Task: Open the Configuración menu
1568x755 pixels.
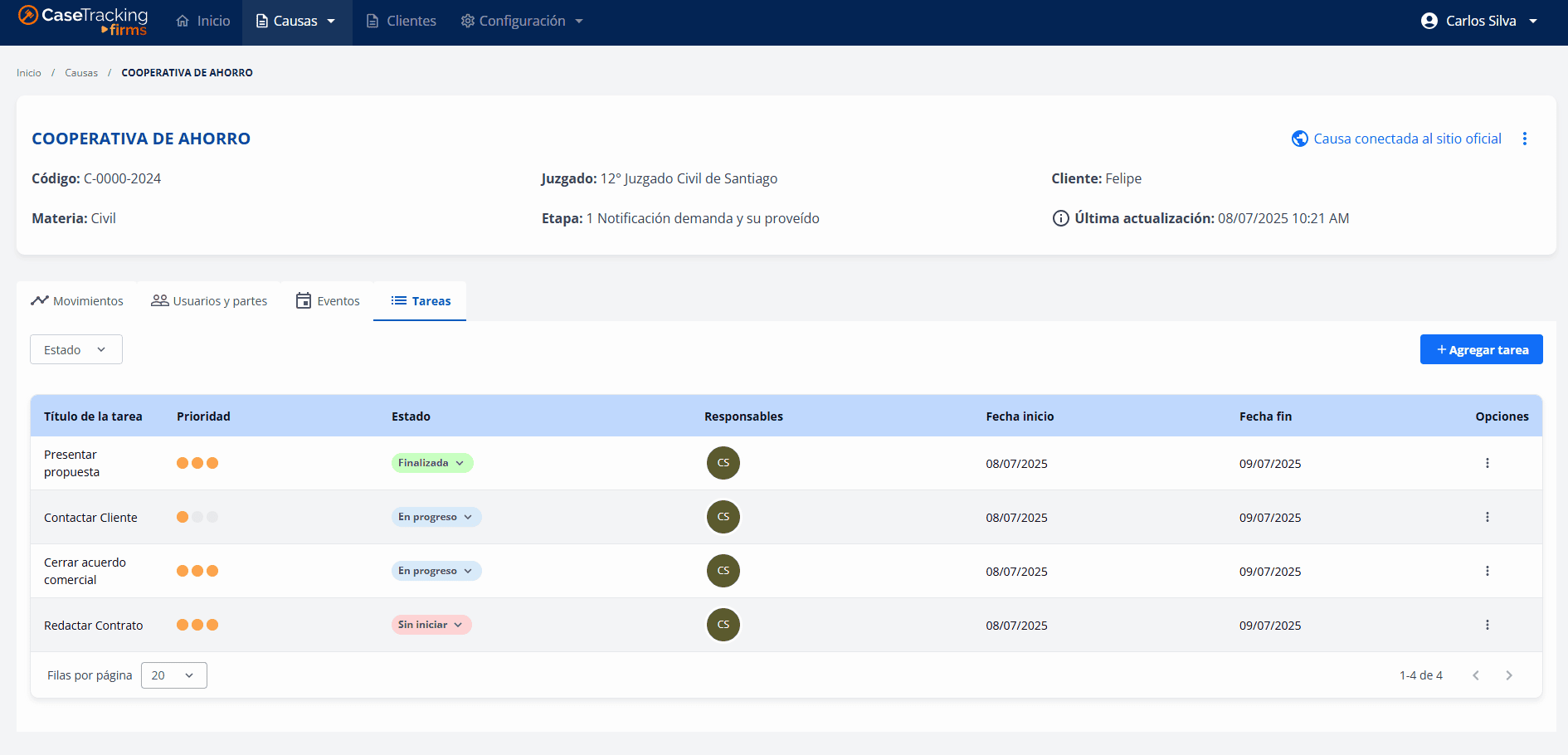Action: pos(522,21)
